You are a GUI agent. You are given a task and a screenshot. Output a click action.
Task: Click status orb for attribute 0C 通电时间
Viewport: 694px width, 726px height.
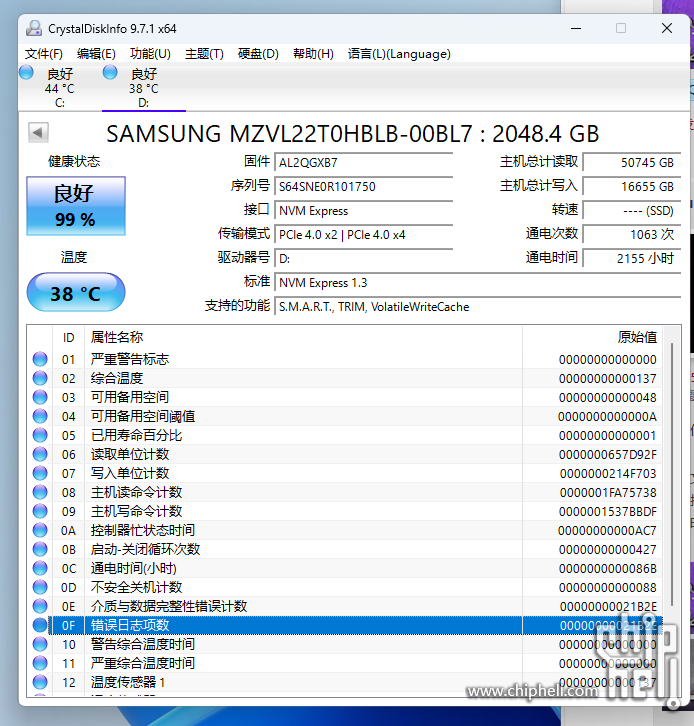click(40, 568)
